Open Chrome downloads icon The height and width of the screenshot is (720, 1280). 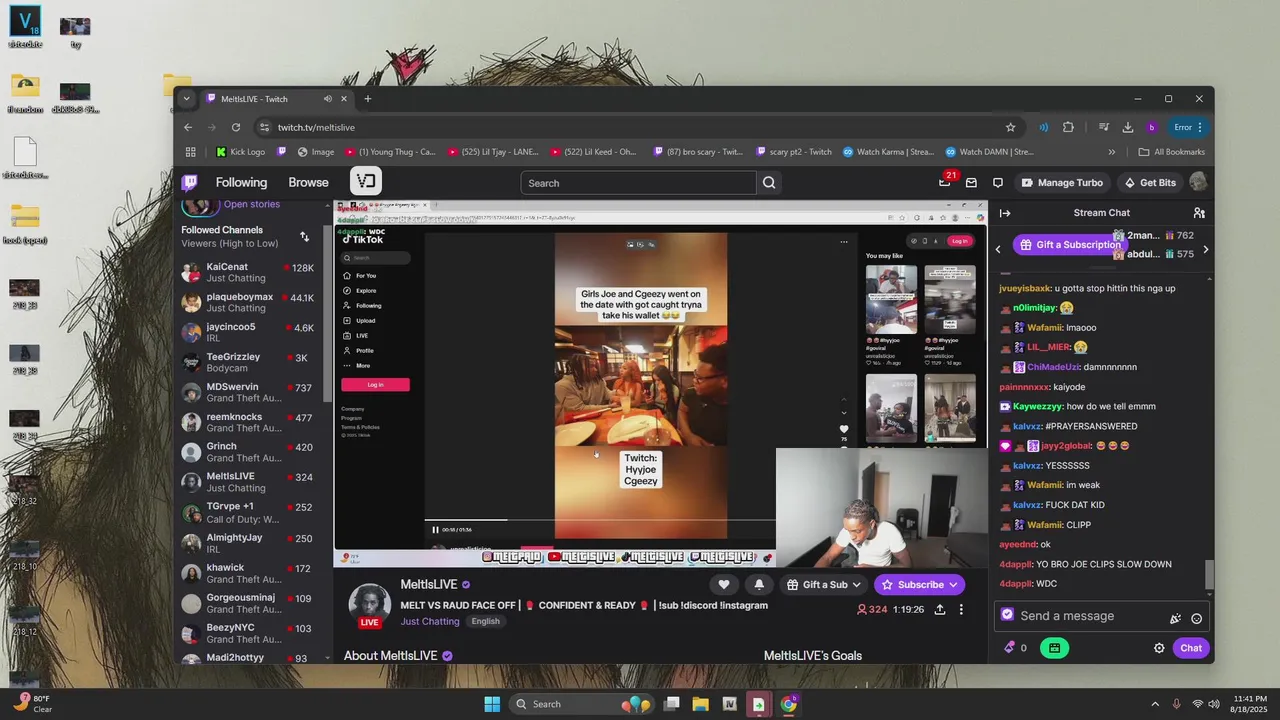tap(1128, 127)
